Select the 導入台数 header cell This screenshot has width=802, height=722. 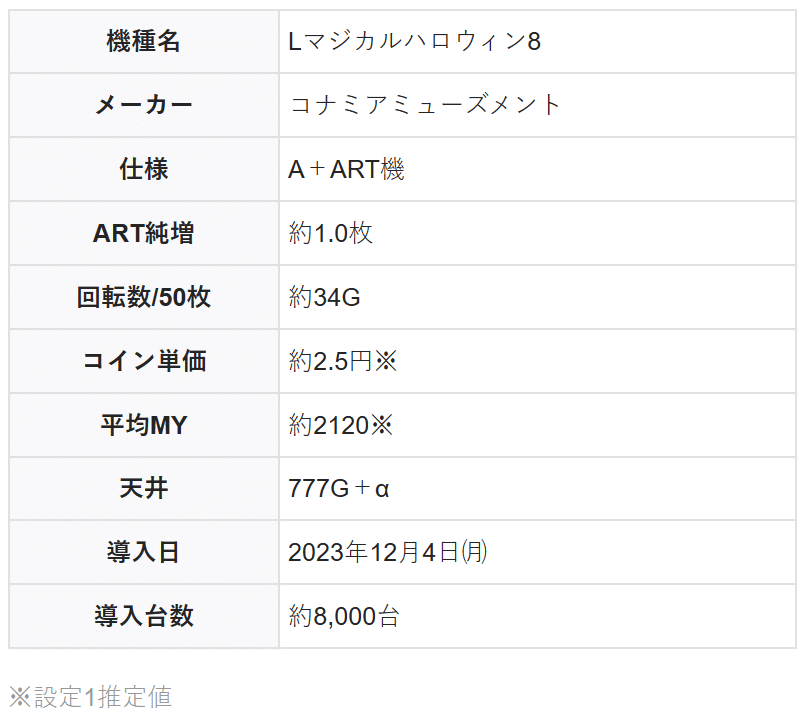144,616
